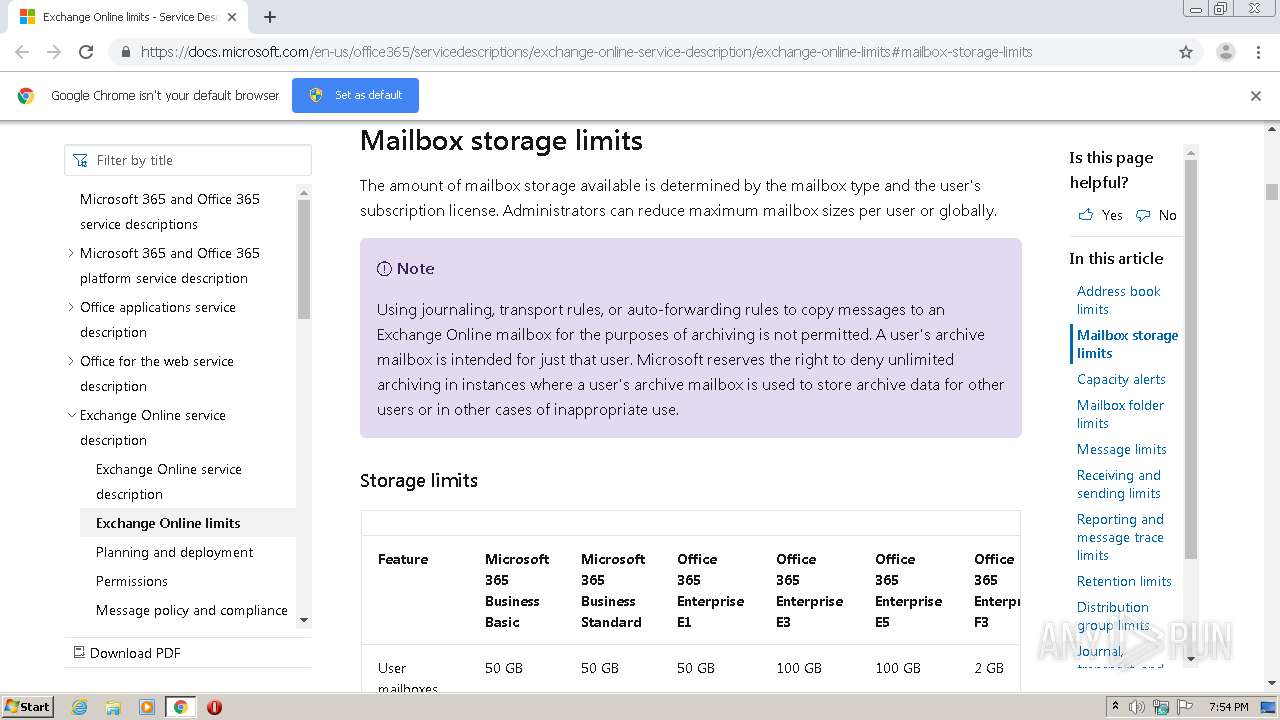
Task: Open Windows Media Player taskbar icon
Action: pyautogui.click(x=147, y=707)
